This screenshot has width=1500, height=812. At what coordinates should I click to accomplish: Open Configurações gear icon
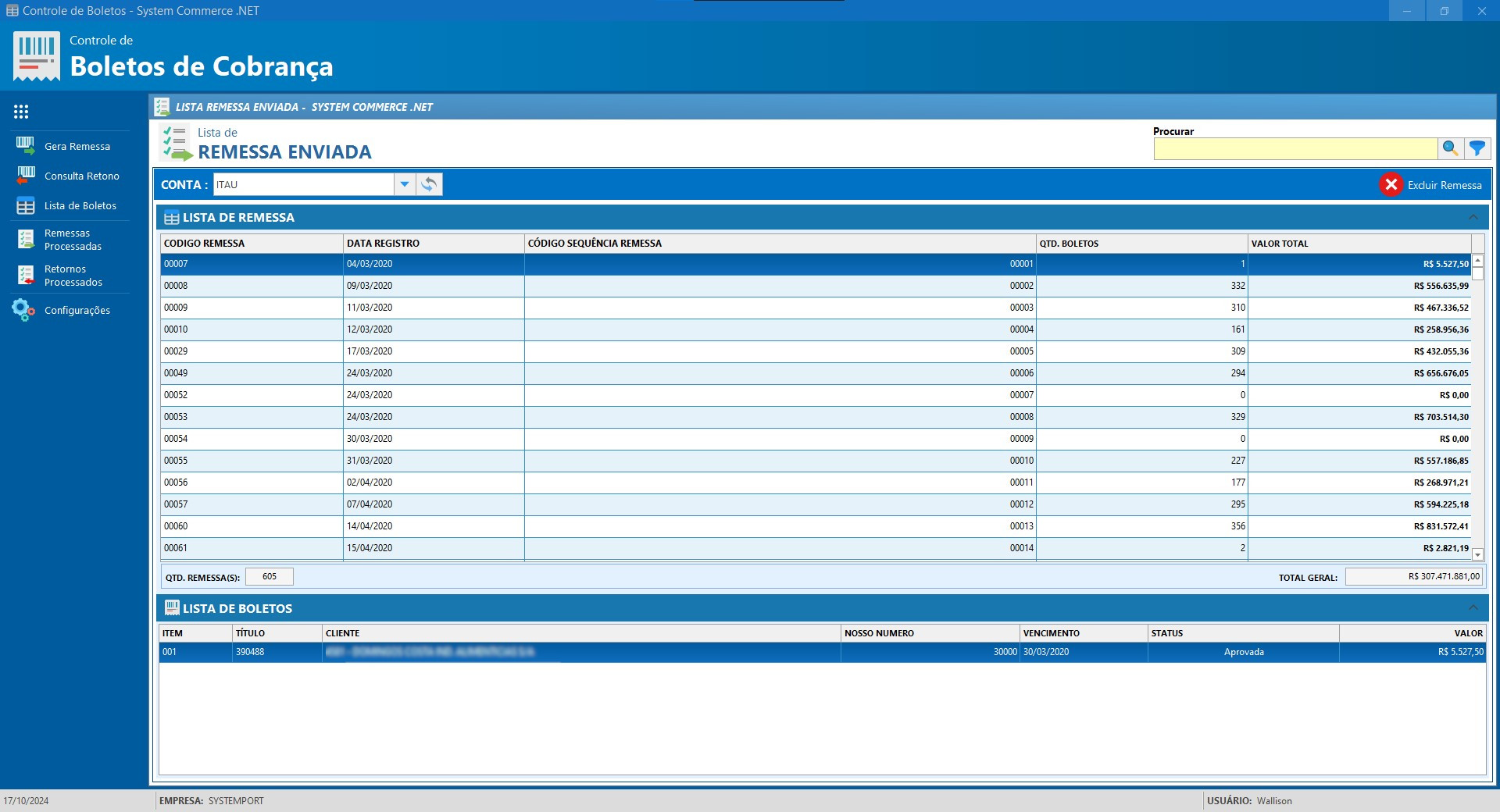[x=23, y=310]
